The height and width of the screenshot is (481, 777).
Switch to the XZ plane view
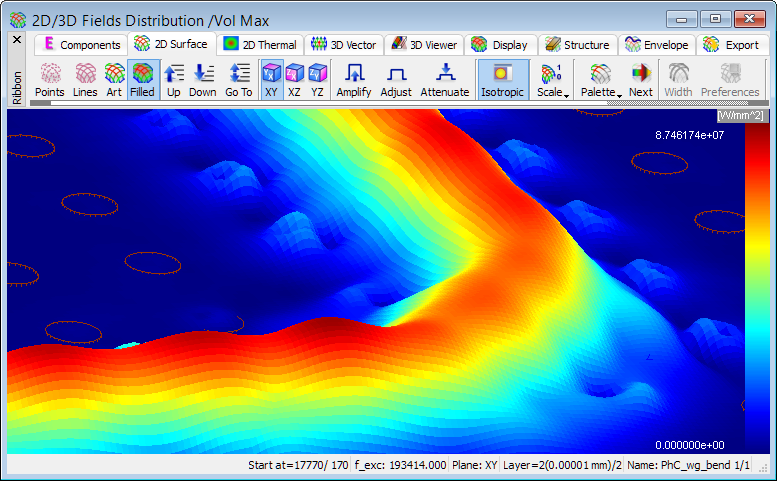(294, 80)
